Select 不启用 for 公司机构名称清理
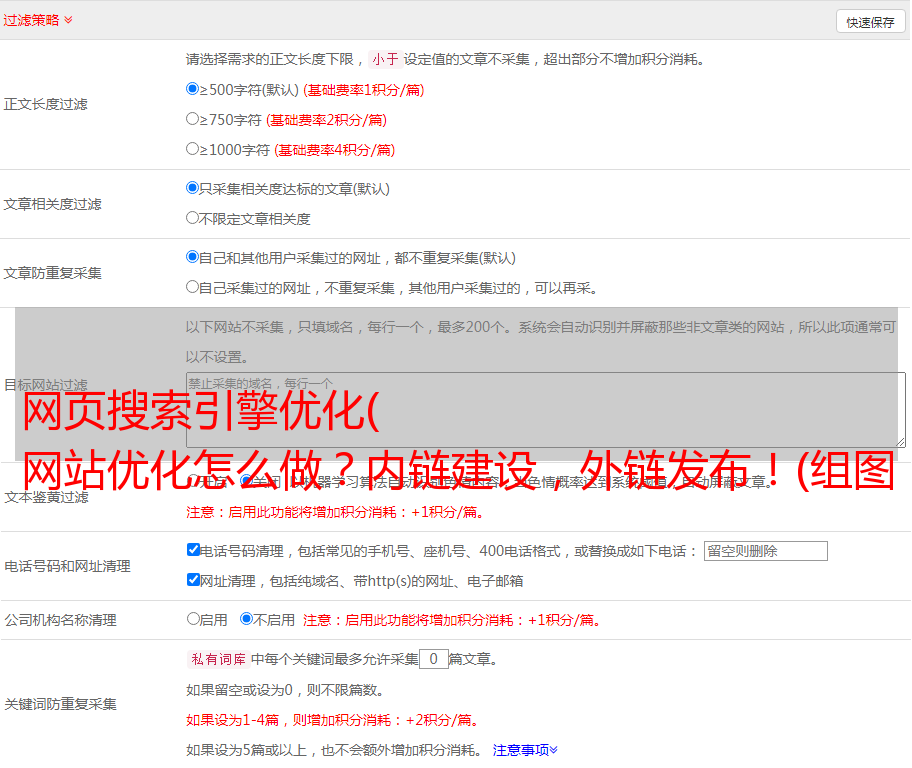Viewport: 912px width, 768px height. point(247,619)
